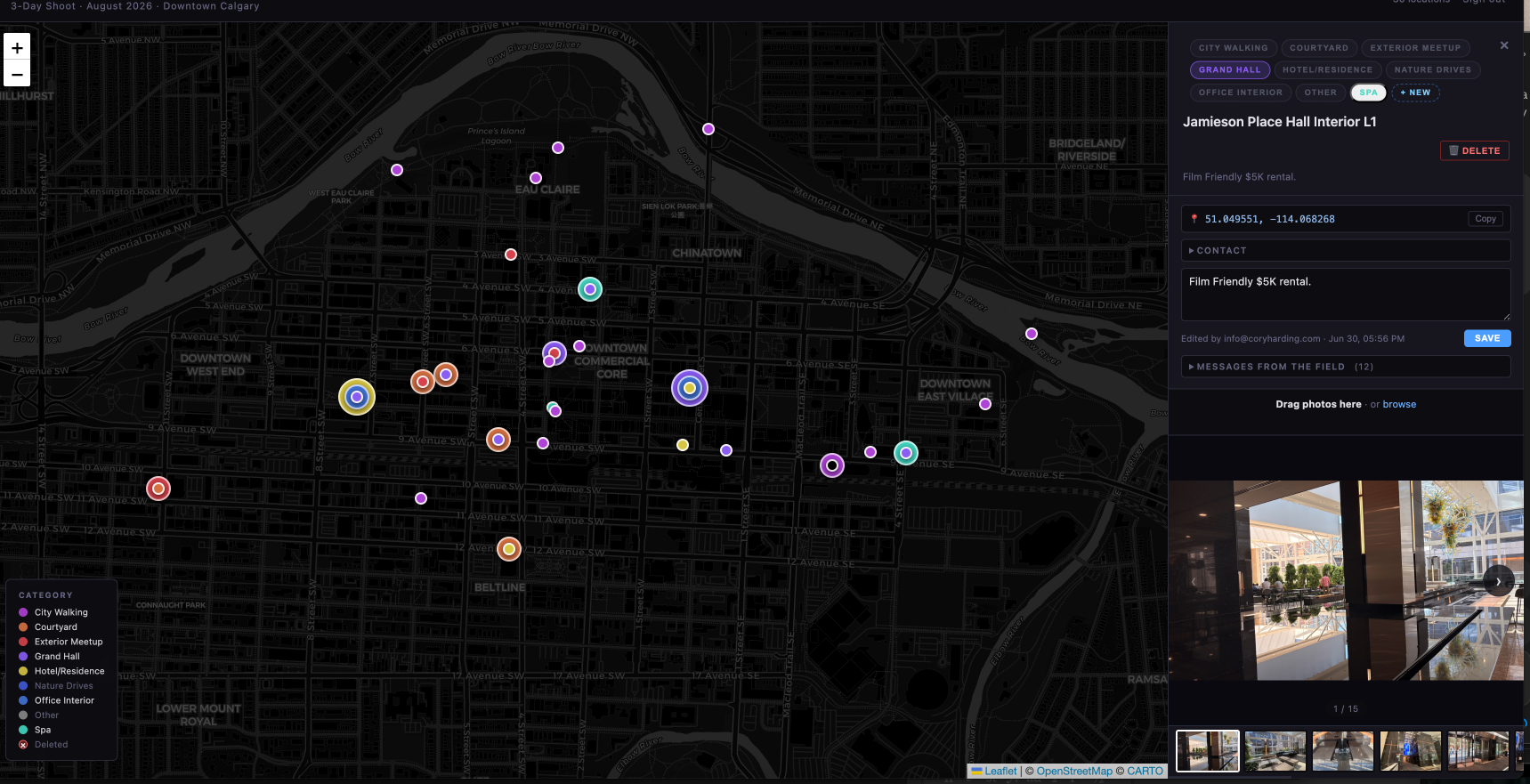Select the second photo thumbnail
This screenshot has width=1530, height=784.
(x=1275, y=751)
